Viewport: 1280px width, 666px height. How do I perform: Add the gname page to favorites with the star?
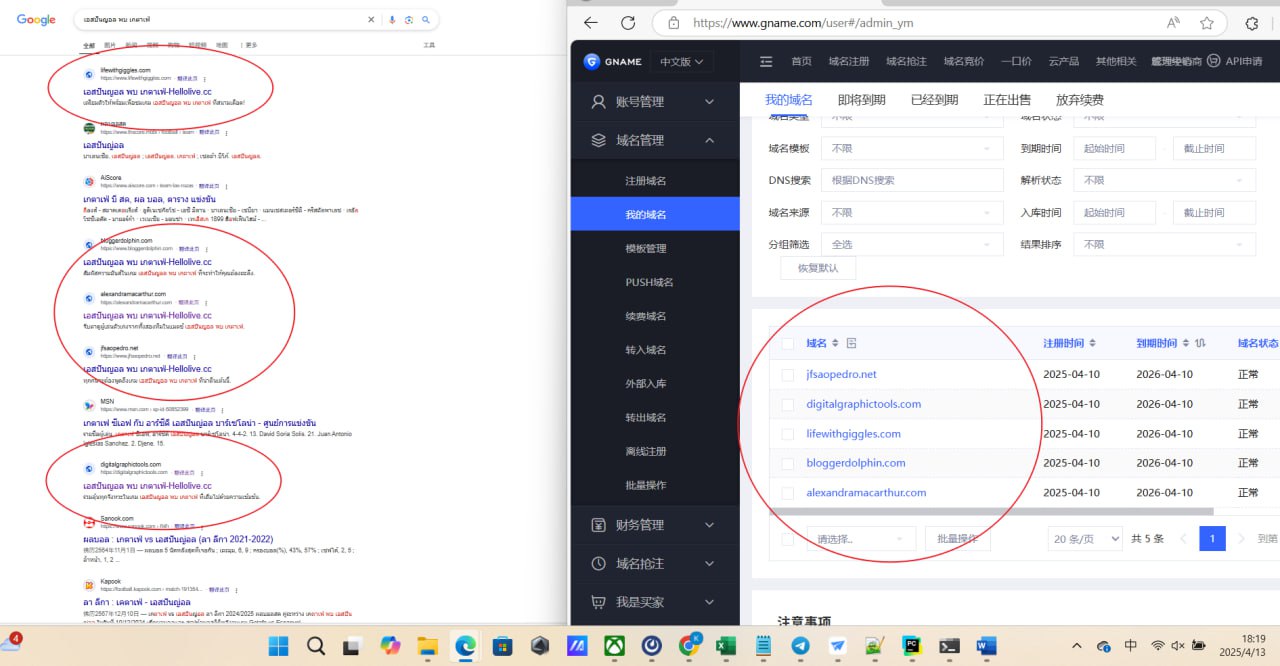(x=1207, y=23)
